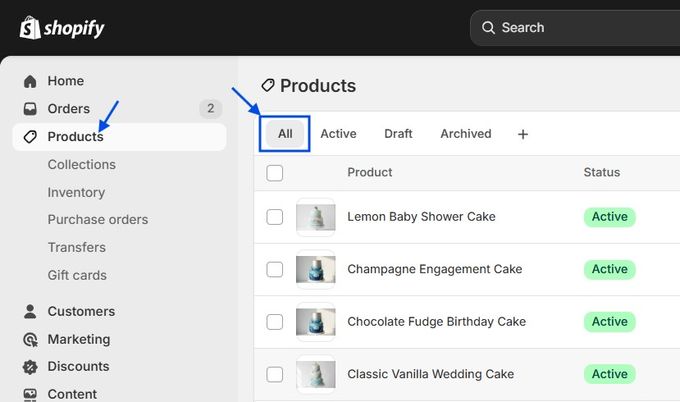Viewport: 680px width, 402px height.
Task: Open Classic Vanilla Wedding Cake product
Action: tap(431, 374)
